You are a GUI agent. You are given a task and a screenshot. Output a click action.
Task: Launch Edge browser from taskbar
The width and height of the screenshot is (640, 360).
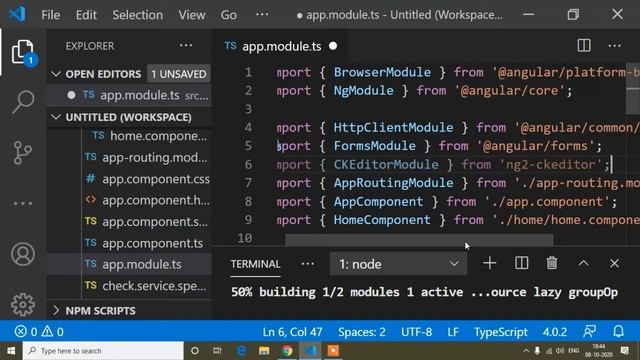tap(241, 351)
